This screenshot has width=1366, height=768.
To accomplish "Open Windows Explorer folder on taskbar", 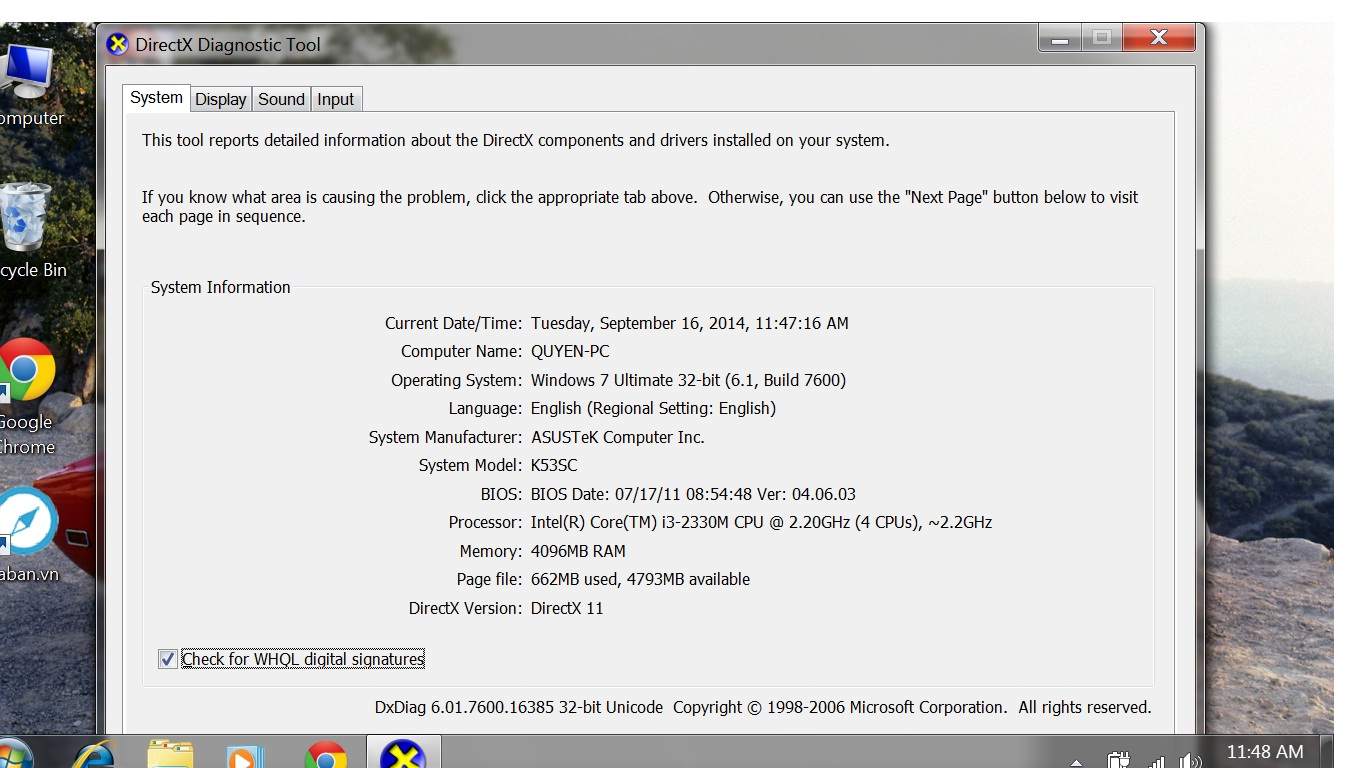I will coord(170,754).
